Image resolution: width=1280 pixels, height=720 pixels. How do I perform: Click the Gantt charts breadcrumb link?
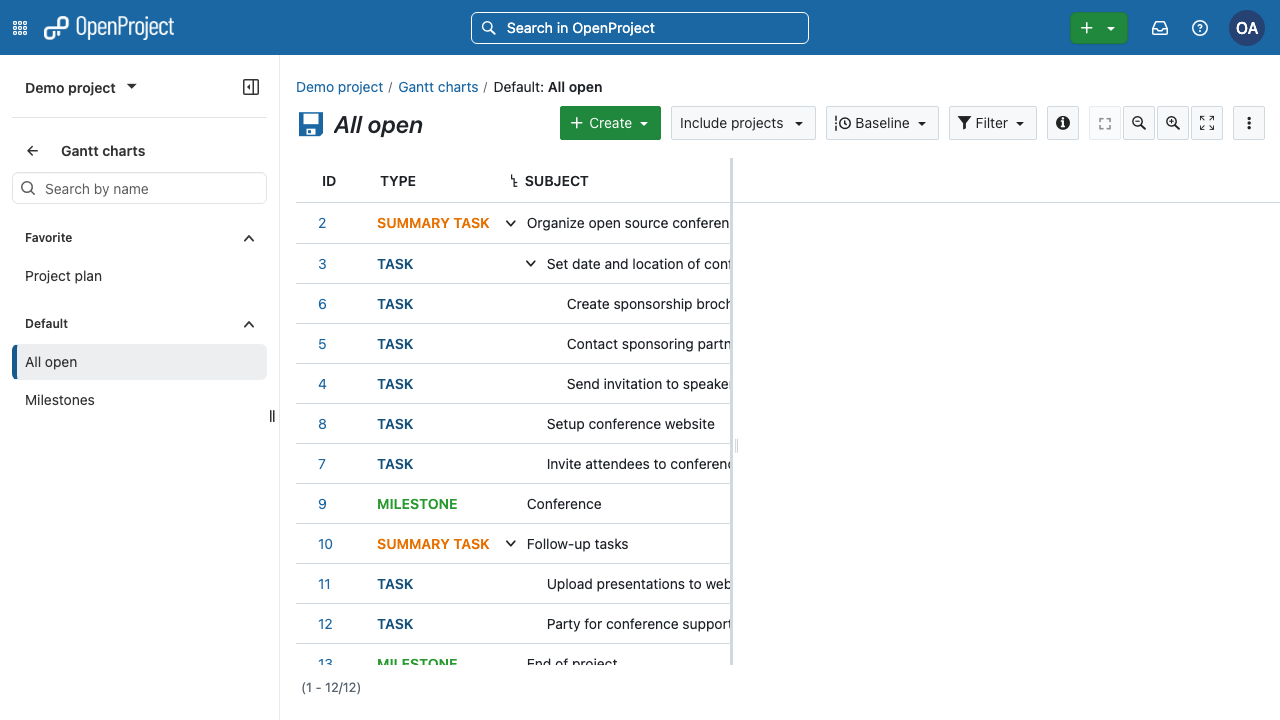click(438, 87)
